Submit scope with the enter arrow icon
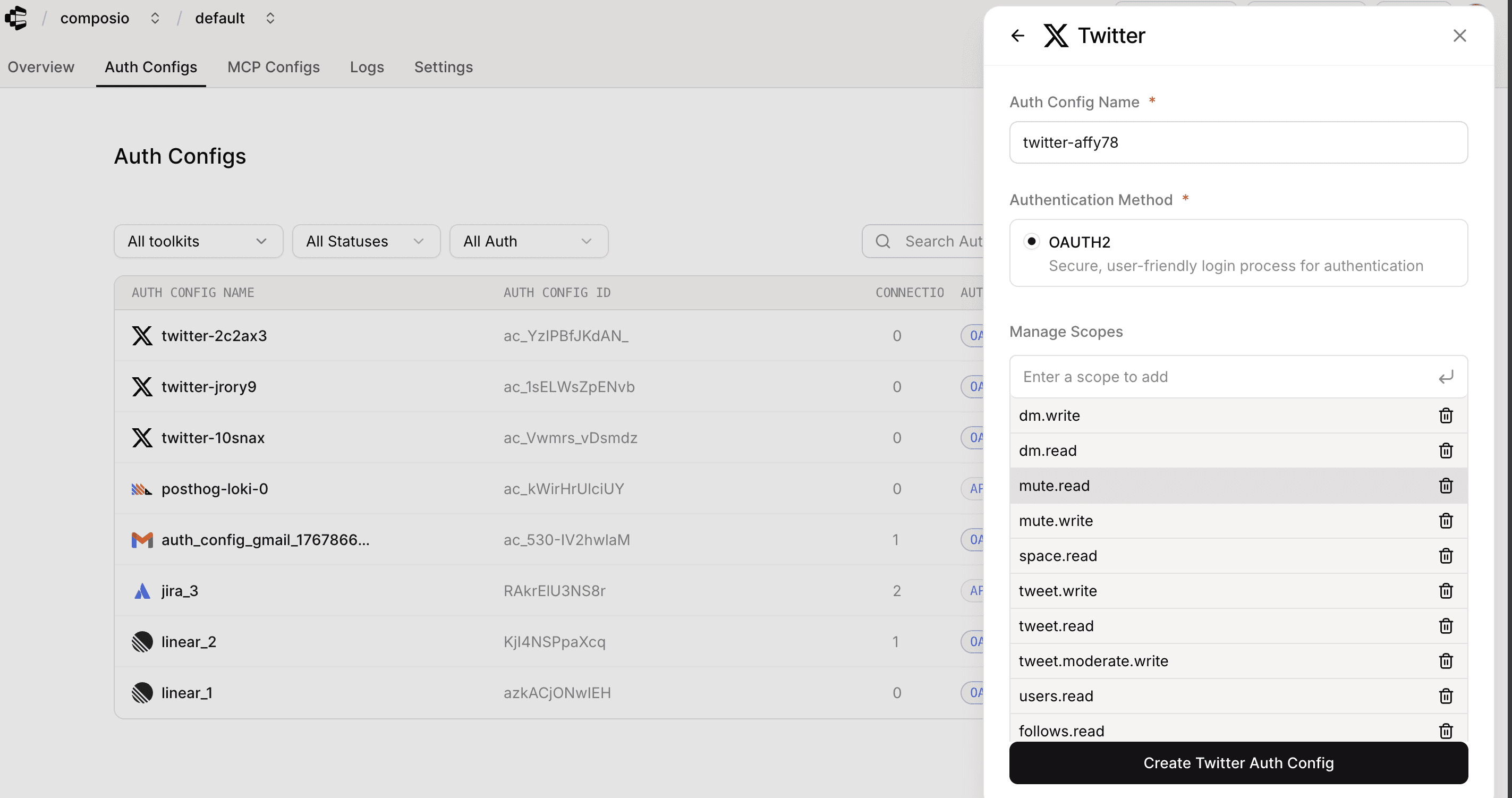Viewport: 1512px width, 798px height. (1446, 377)
